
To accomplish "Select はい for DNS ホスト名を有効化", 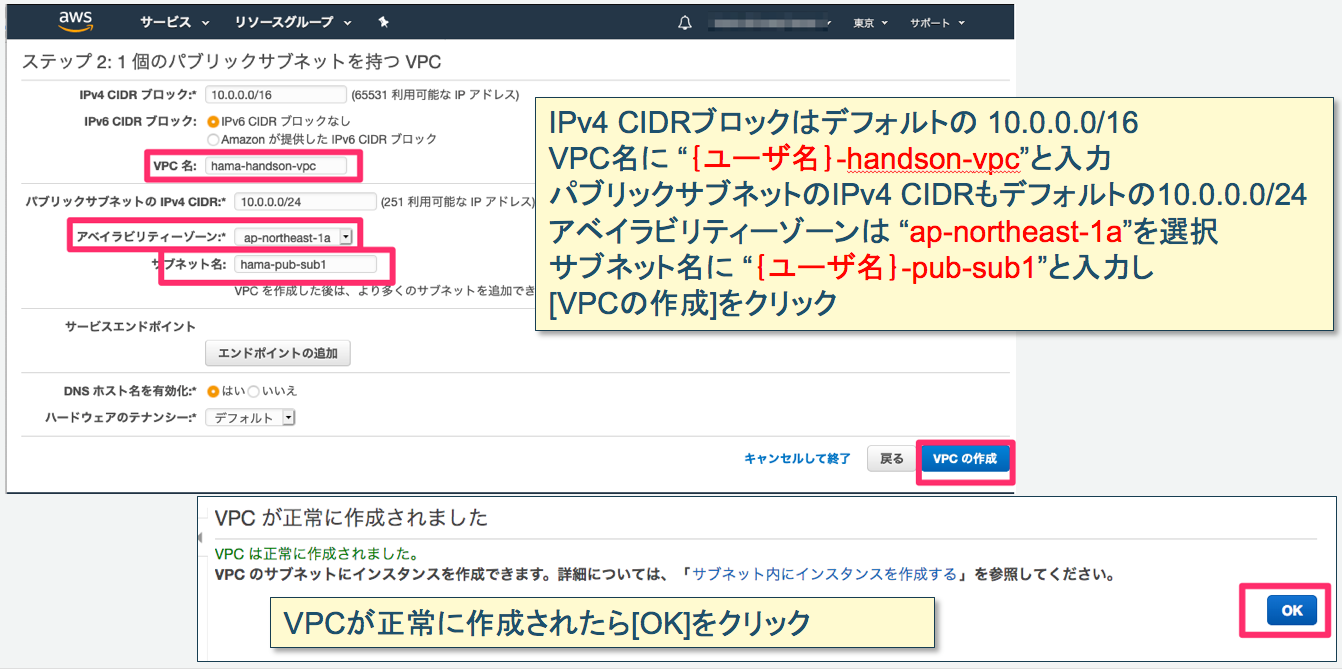I will coord(213,391).
